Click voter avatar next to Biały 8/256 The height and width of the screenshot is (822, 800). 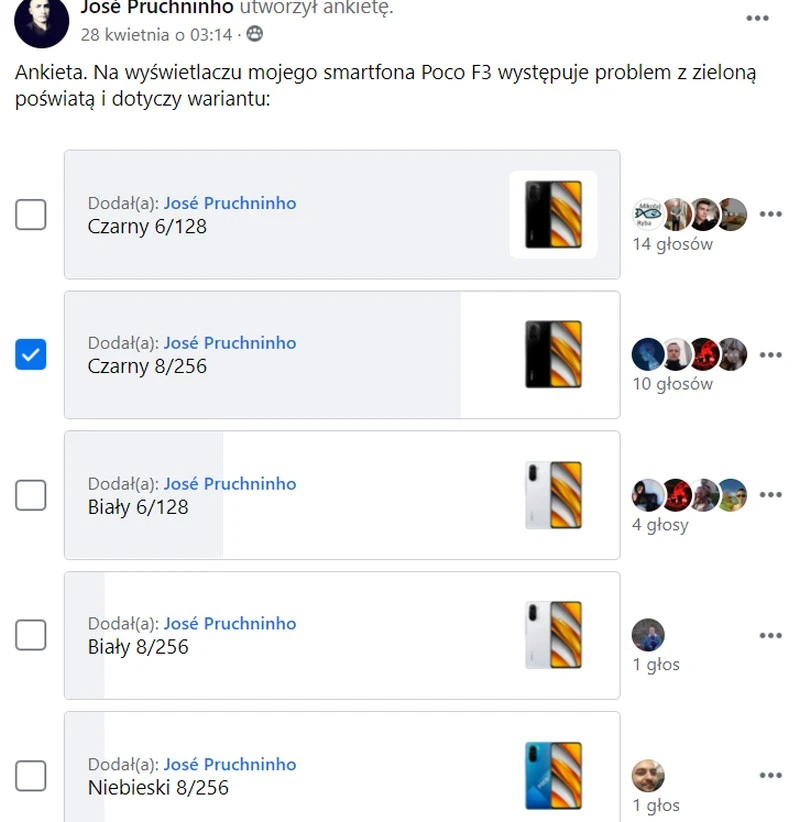coord(648,634)
